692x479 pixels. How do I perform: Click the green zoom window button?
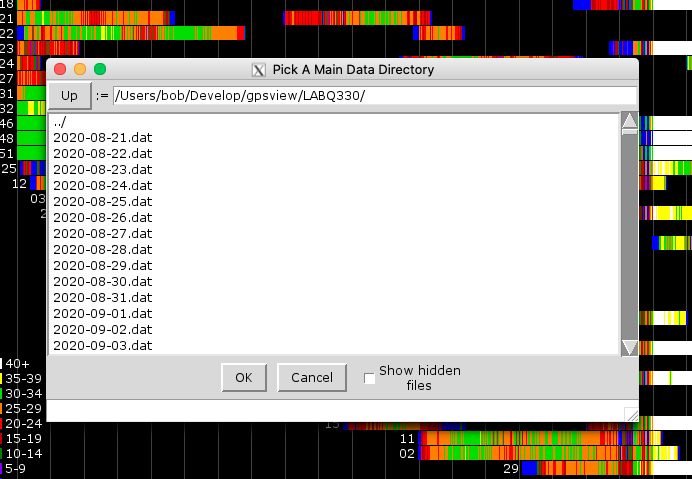[100, 69]
